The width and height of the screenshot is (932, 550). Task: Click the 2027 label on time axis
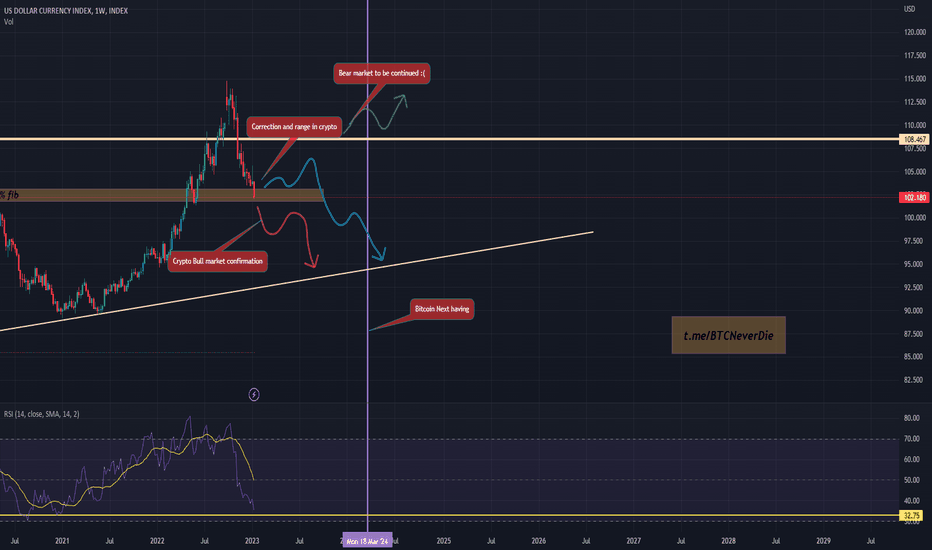click(634, 541)
